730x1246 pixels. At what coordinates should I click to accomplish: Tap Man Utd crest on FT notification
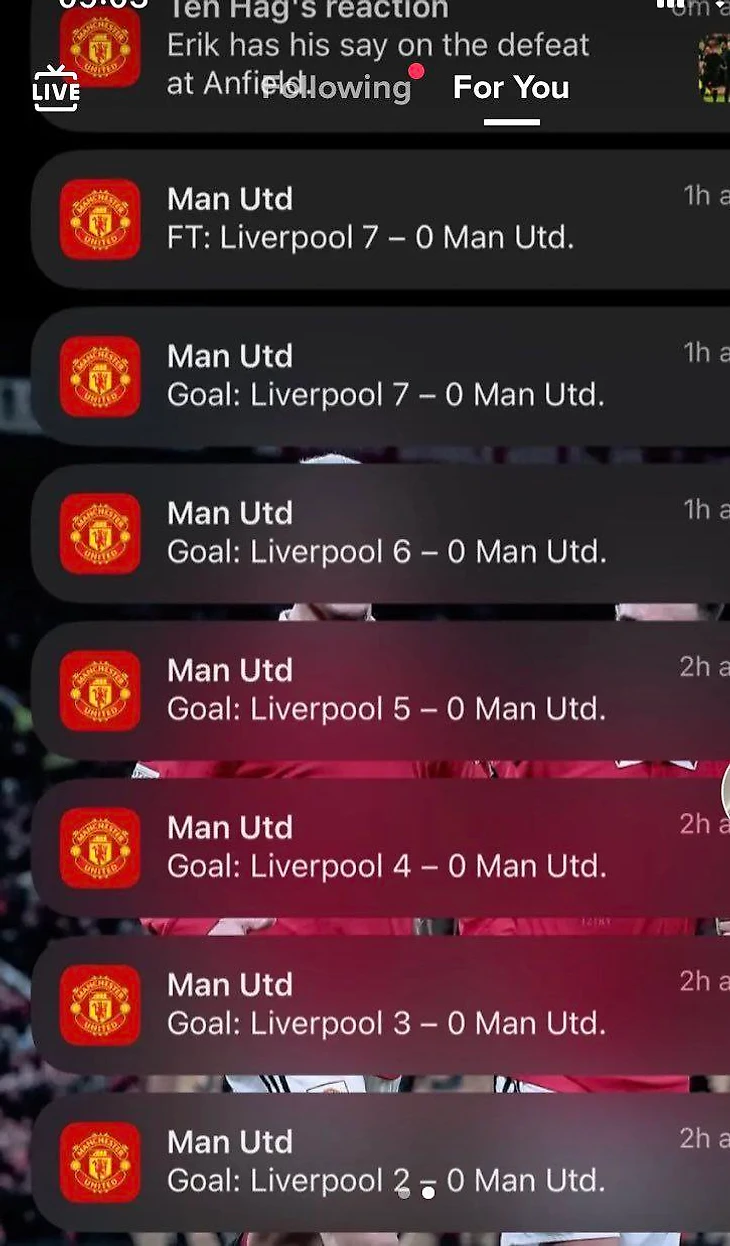(100, 219)
